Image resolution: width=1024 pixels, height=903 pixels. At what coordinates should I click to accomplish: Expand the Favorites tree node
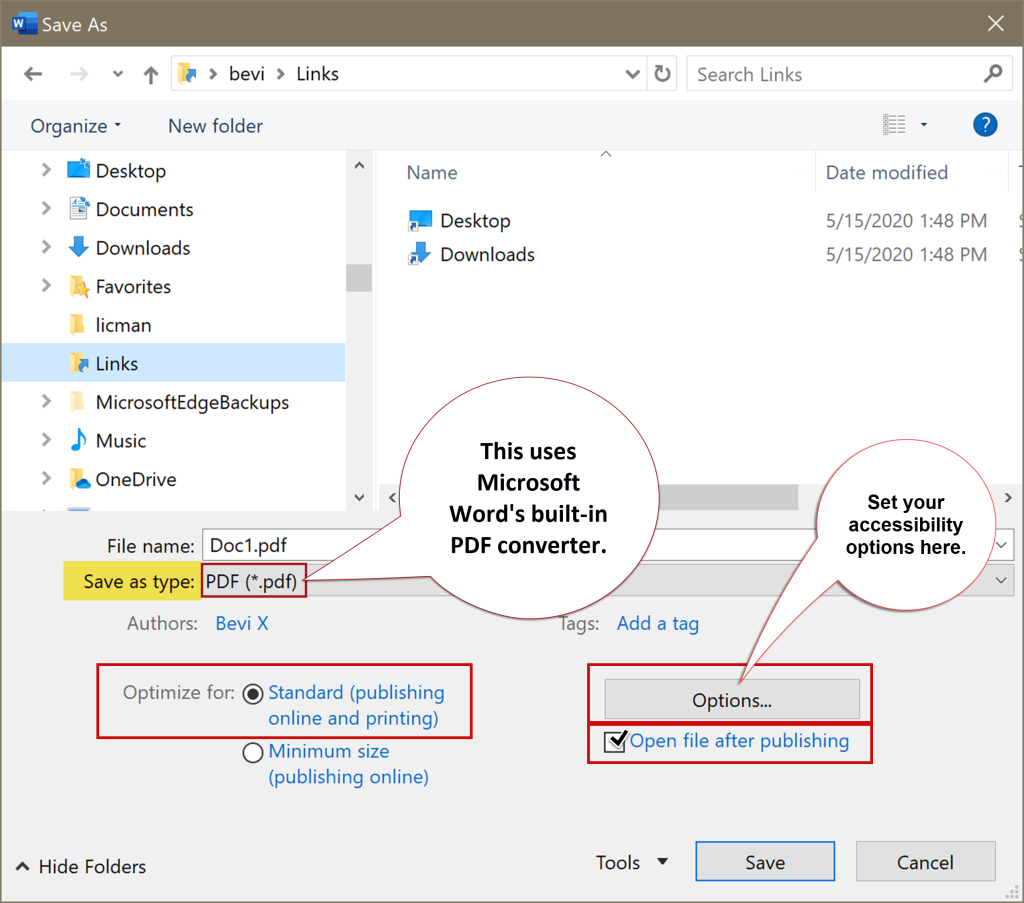point(46,286)
